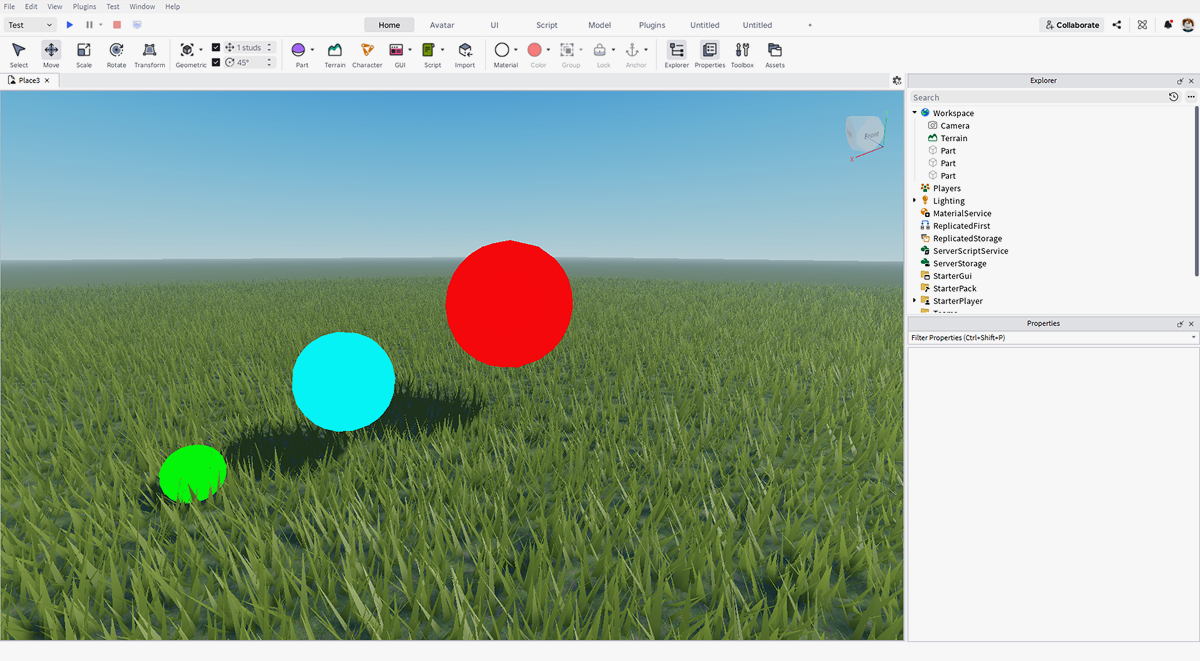Open the user avatar profile
1200x661 pixels.
pos(1188,25)
